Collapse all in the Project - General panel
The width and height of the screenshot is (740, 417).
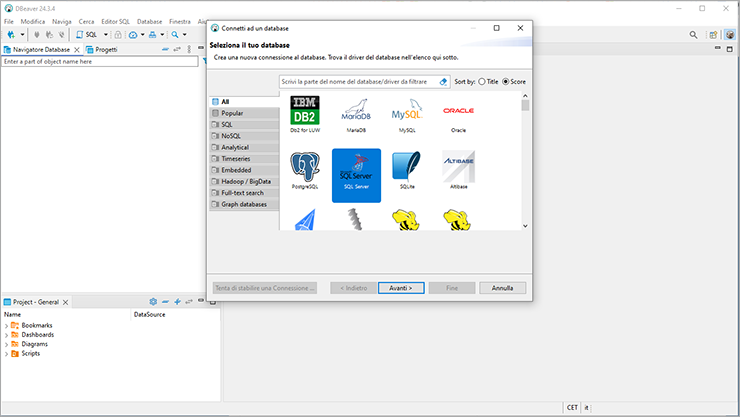point(165,301)
